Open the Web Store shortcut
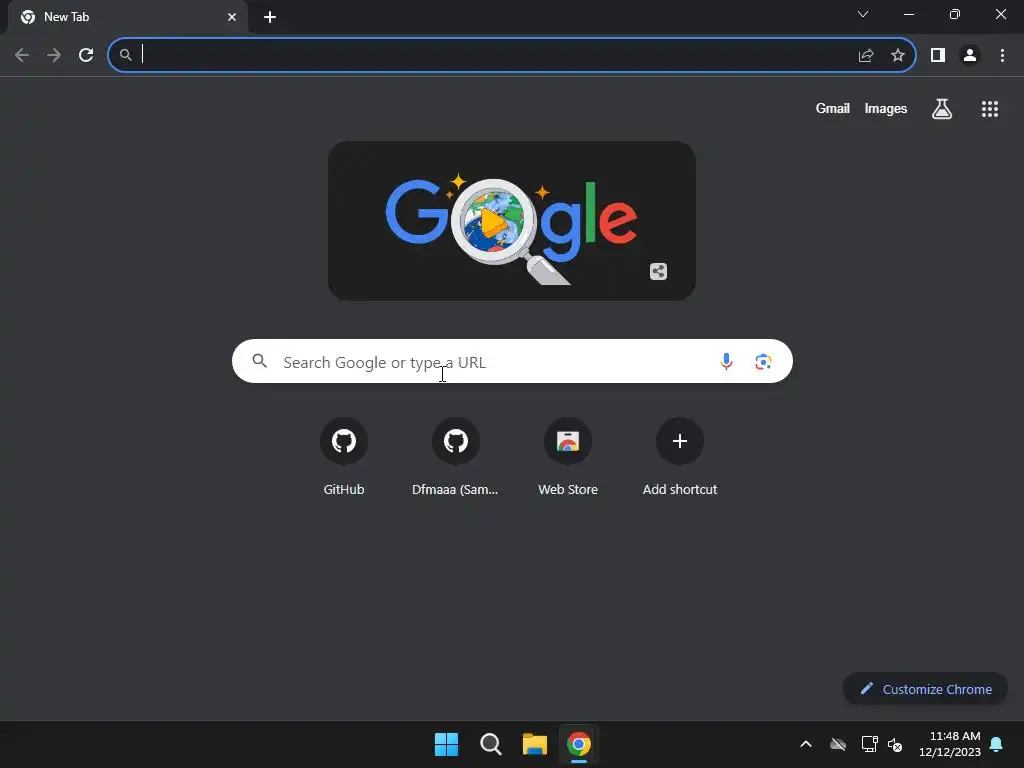This screenshot has height=768, width=1024. point(568,457)
